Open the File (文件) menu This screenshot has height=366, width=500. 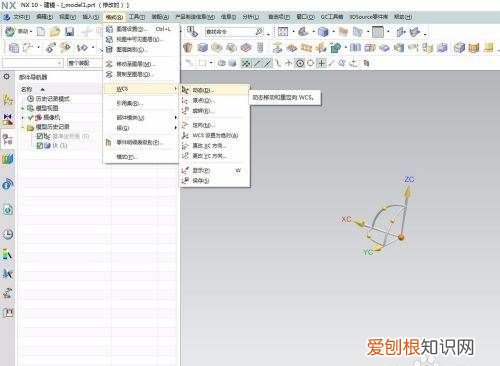point(21,17)
